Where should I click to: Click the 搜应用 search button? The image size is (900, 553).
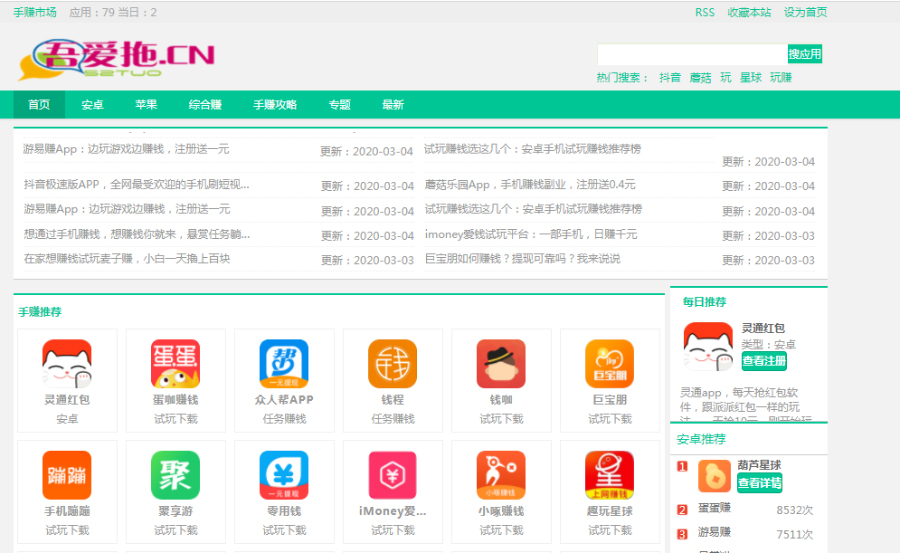click(x=805, y=54)
